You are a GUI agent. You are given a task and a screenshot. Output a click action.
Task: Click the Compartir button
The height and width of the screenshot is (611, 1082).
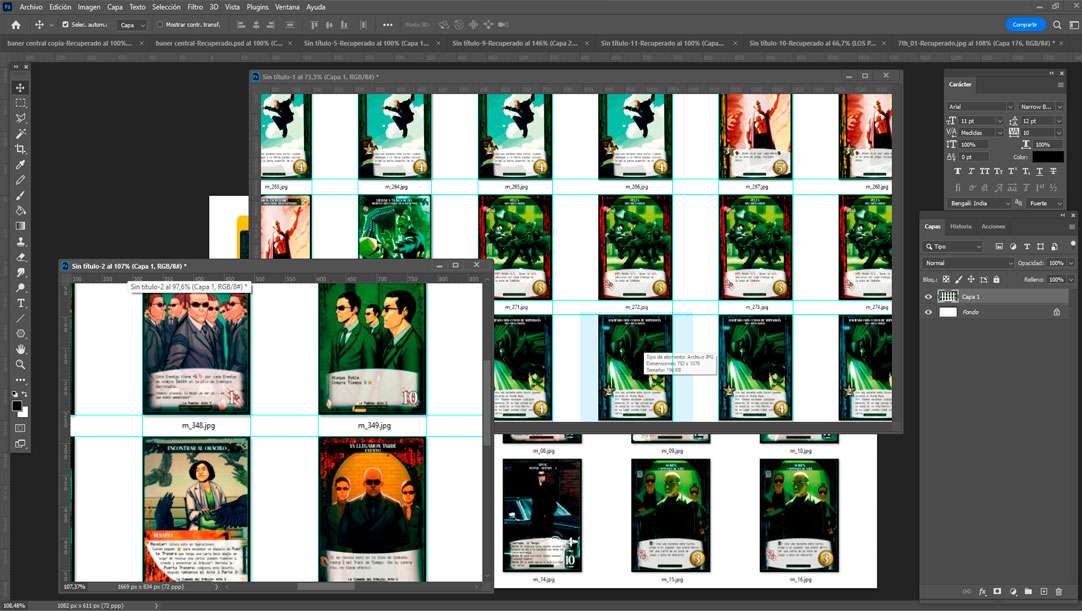1024,25
